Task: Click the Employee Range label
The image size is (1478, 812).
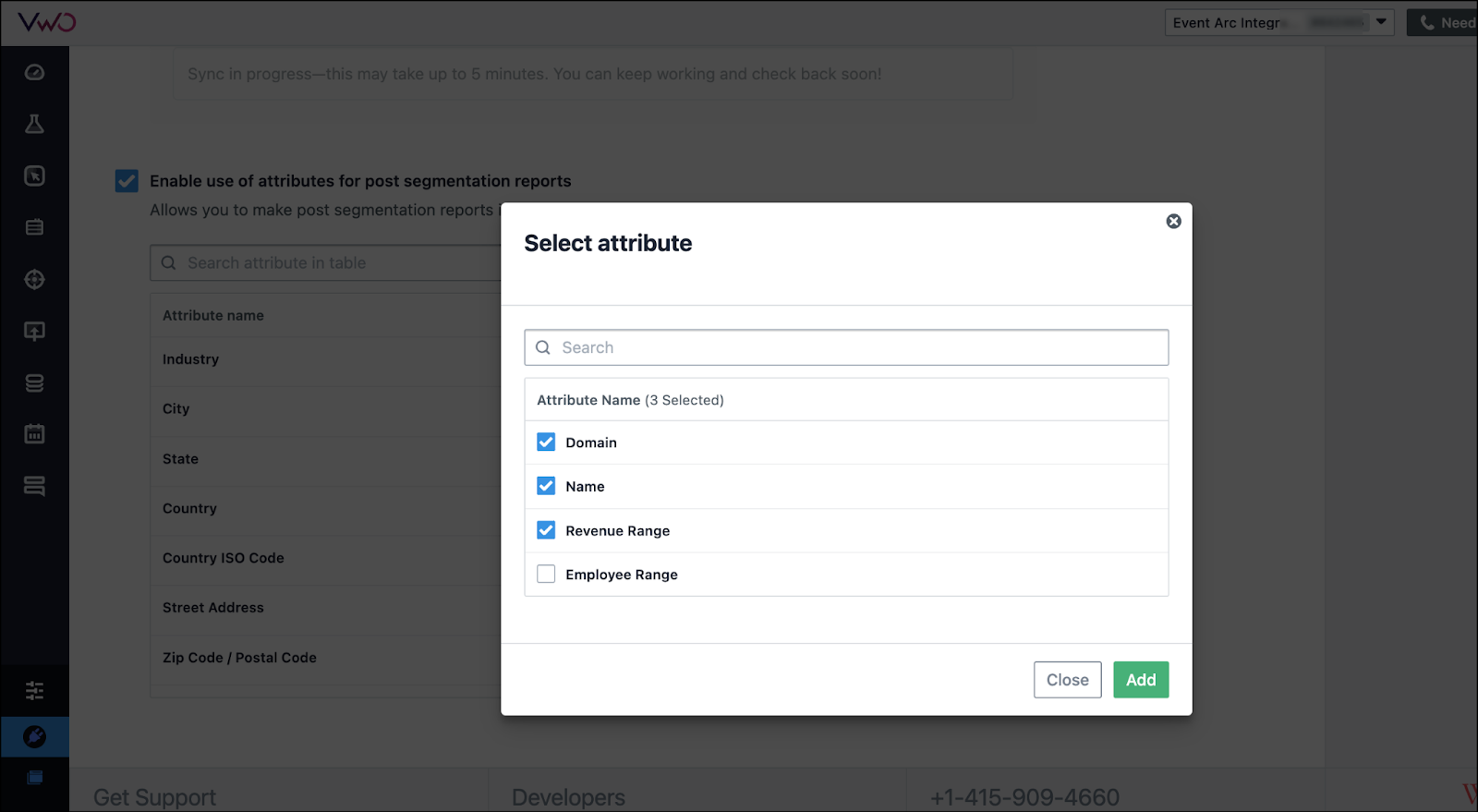Action: coord(622,575)
